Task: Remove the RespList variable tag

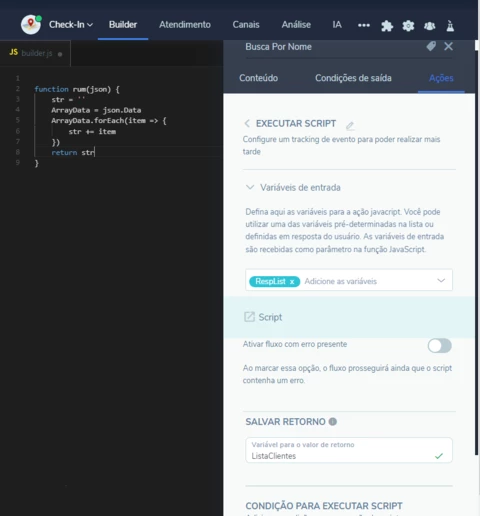Action: 292,282
